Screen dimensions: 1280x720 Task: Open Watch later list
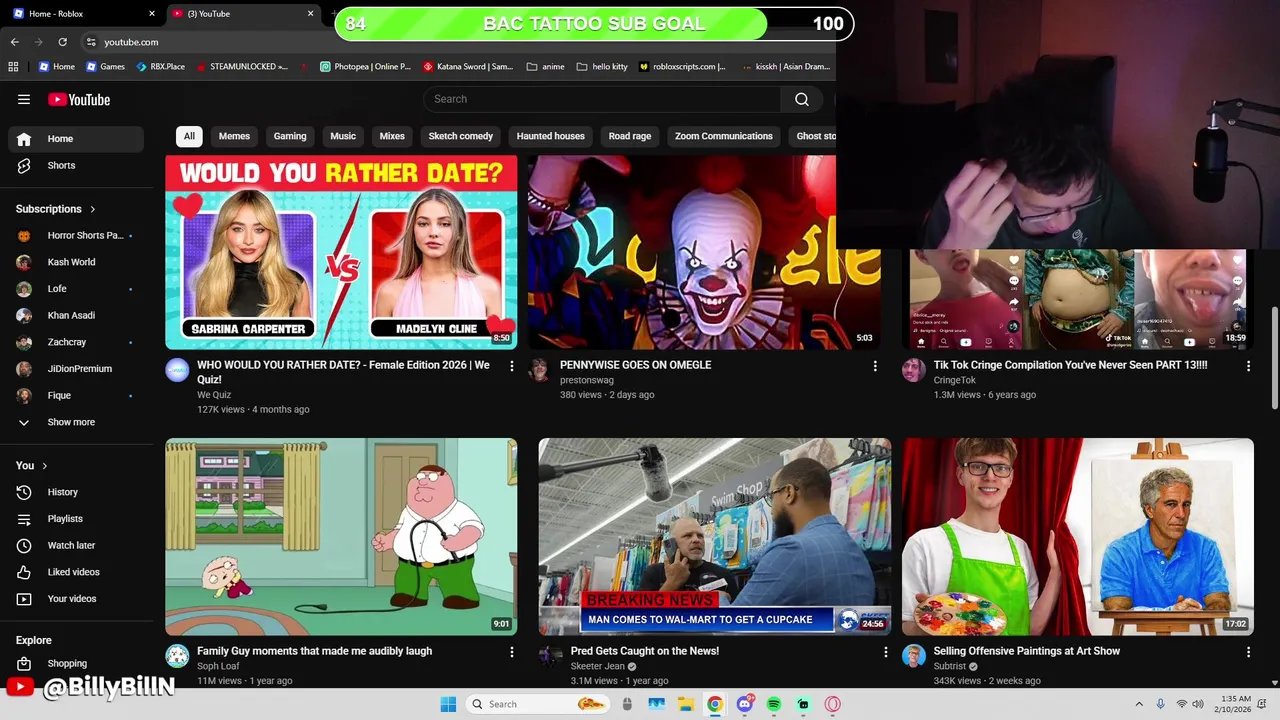coord(76,545)
